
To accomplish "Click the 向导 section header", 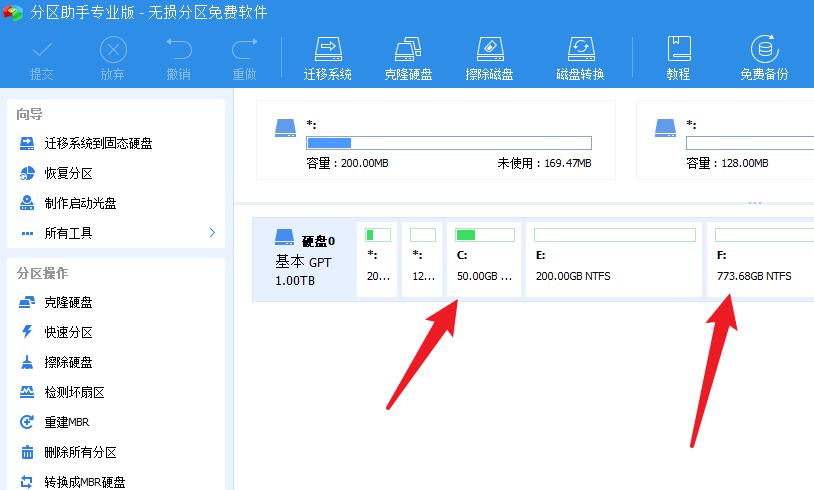I will (30, 114).
